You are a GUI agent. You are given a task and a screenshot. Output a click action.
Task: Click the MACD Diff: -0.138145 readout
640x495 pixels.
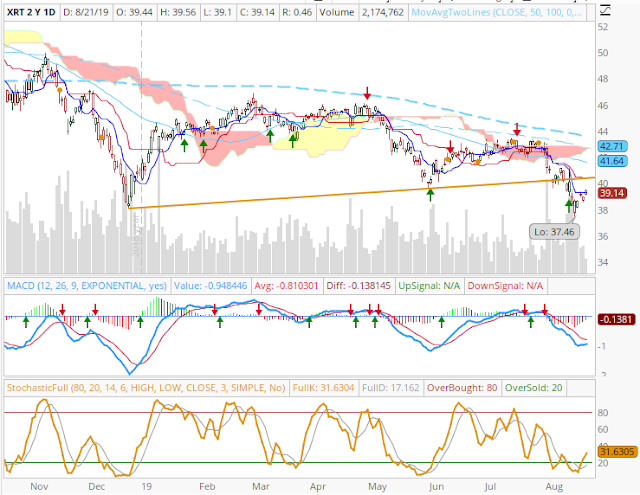[x=358, y=286]
